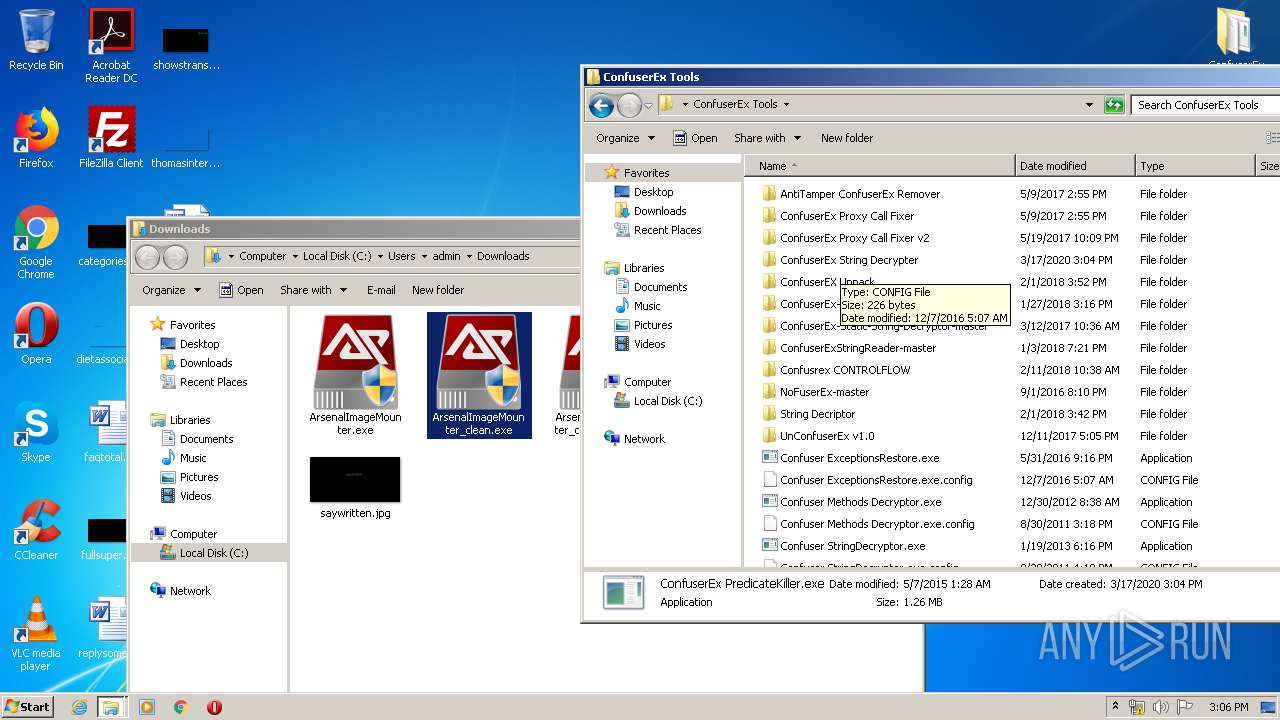This screenshot has height=720, width=1280.
Task: Expand admin breadcrumb arrow in Downloads path
Action: pyautogui.click(x=468, y=257)
